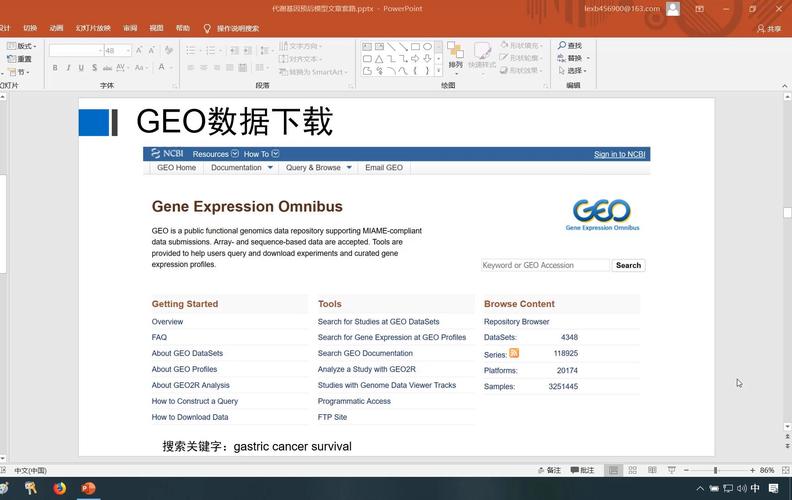Open the Transitions (切换) ribbon tab
The width and height of the screenshot is (792, 500).
click(x=30, y=28)
